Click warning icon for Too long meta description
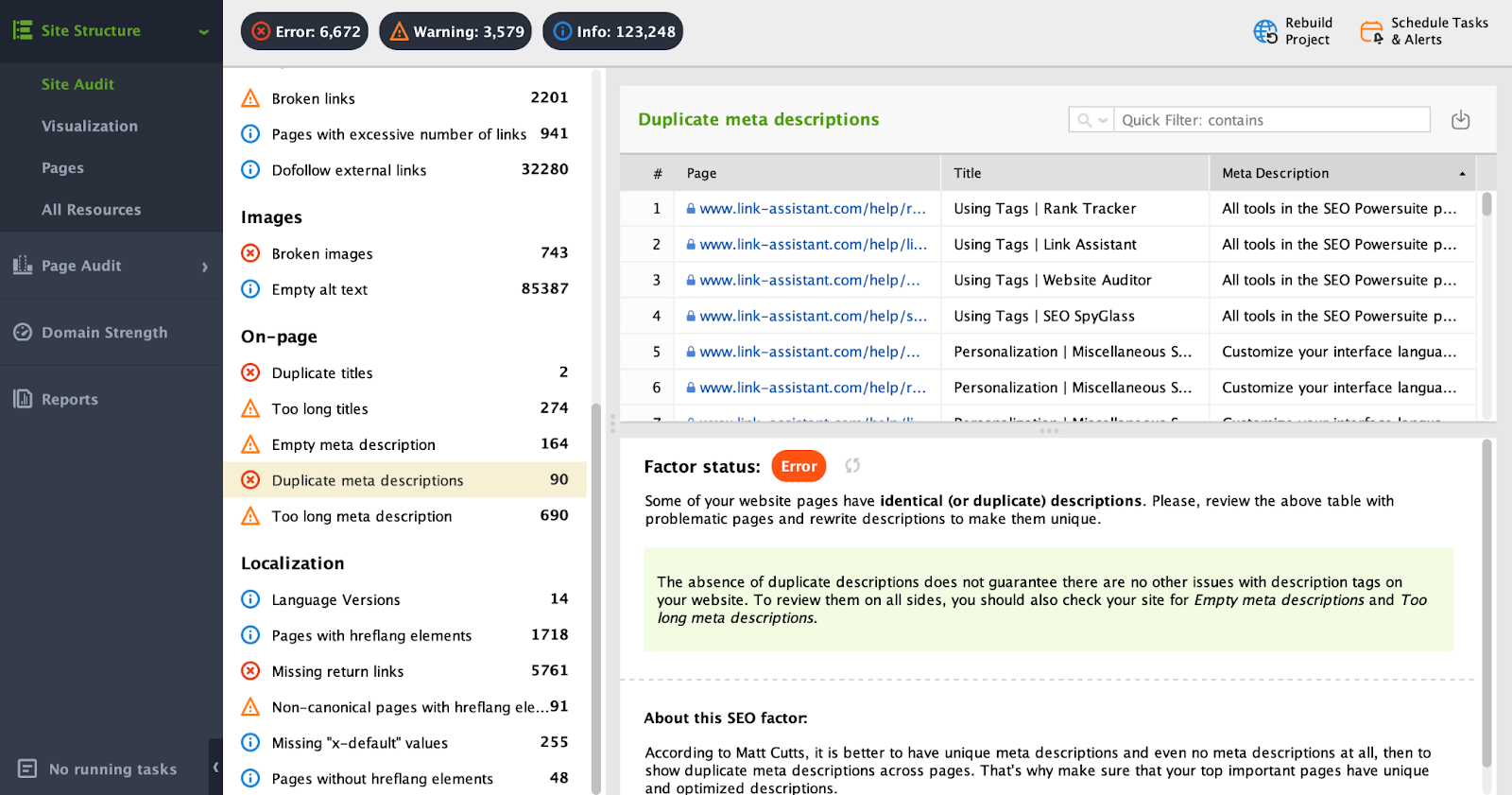 pos(250,516)
